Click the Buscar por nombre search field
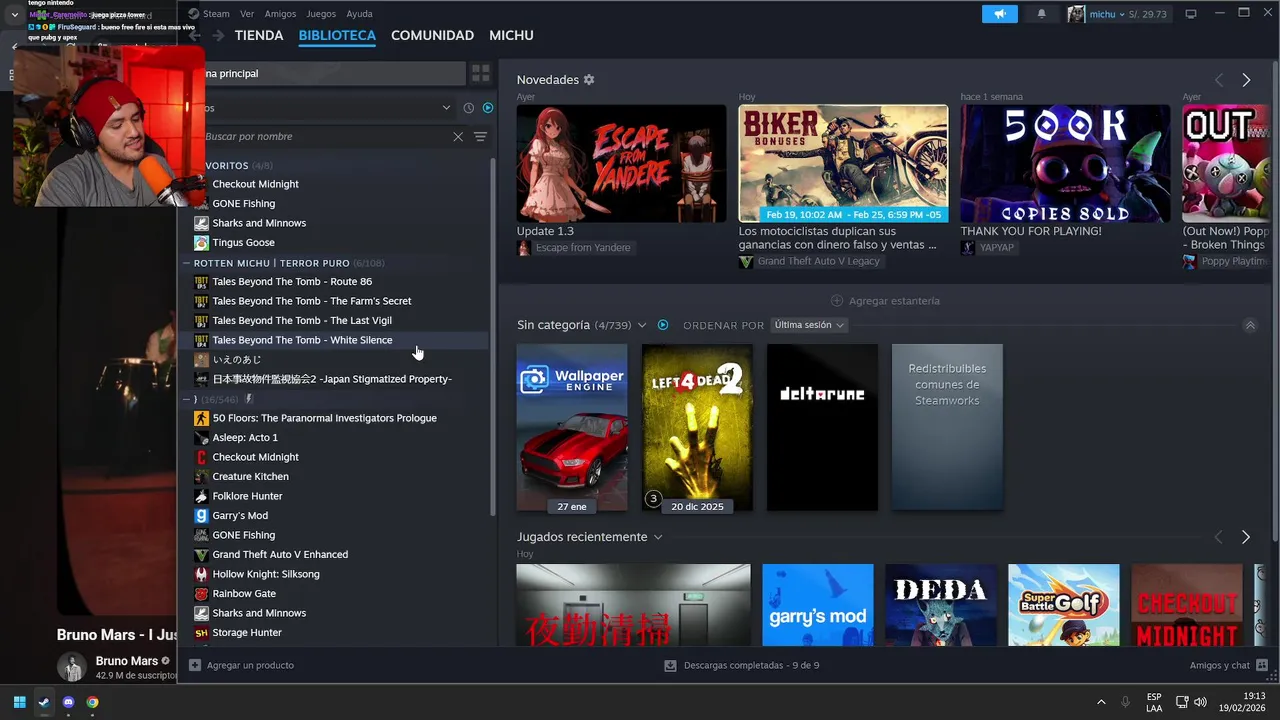 click(x=325, y=137)
